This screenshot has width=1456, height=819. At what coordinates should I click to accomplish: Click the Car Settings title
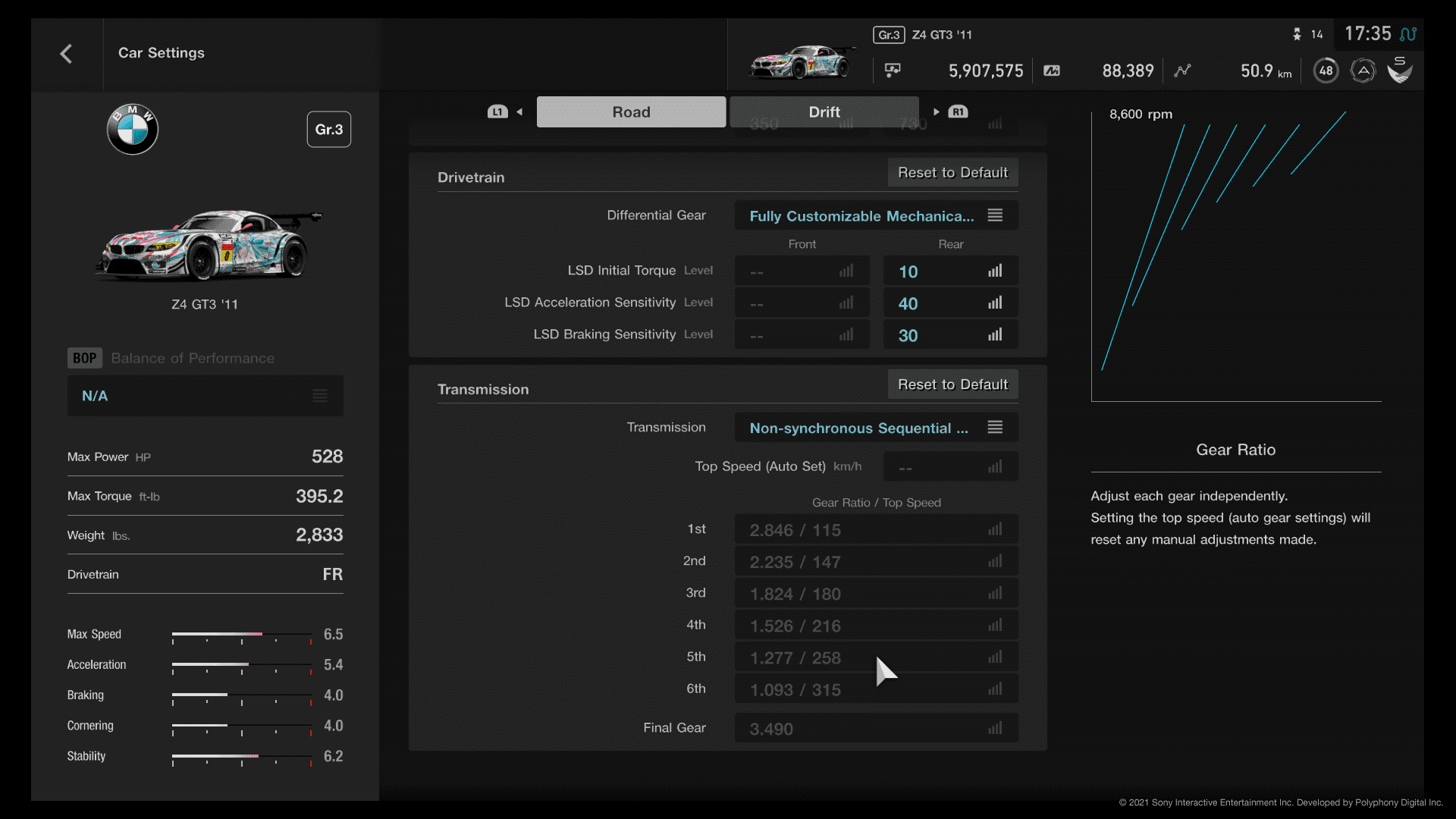pyautogui.click(x=161, y=53)
